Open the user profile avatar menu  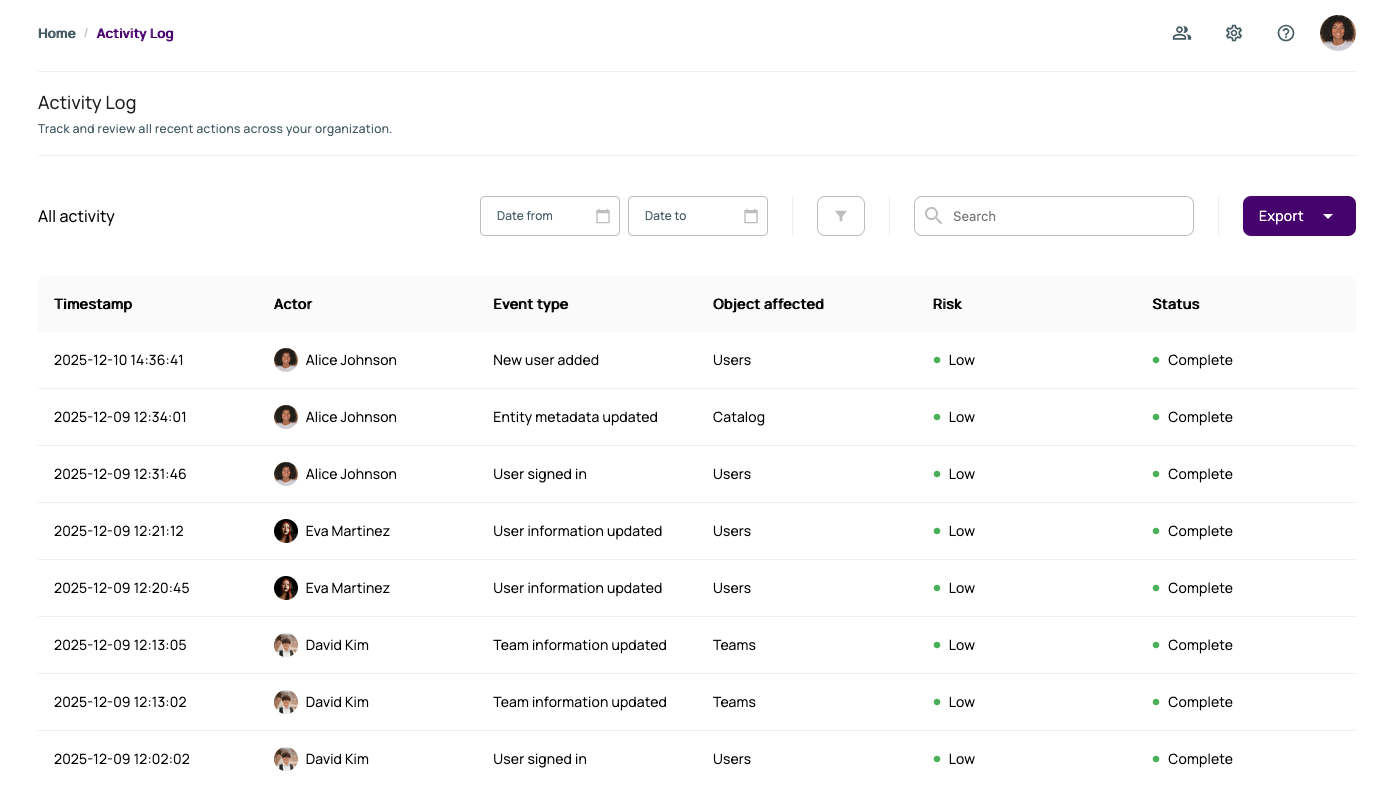(1337, 33)
